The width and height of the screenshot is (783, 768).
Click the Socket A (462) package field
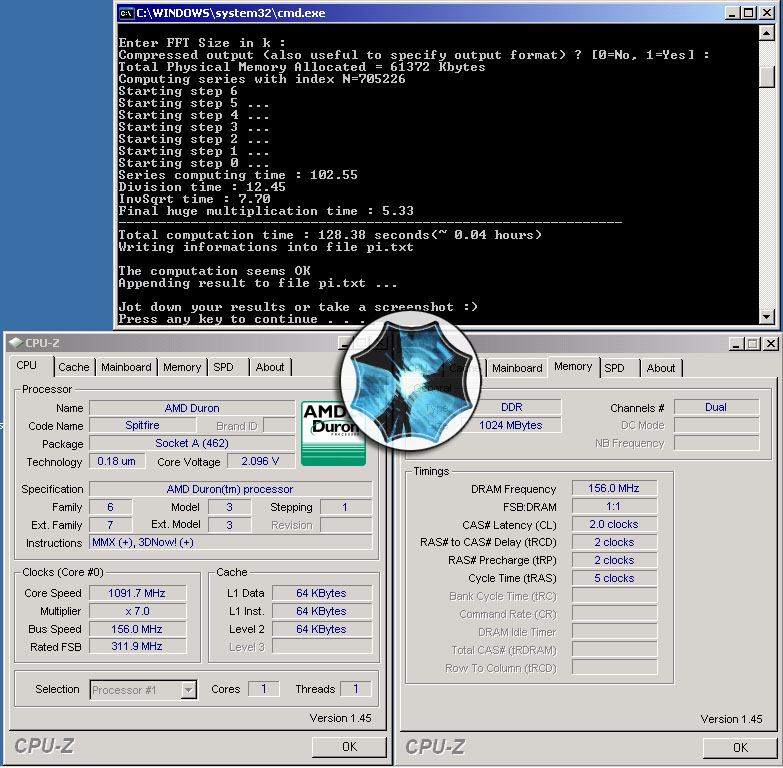[192, 443]
